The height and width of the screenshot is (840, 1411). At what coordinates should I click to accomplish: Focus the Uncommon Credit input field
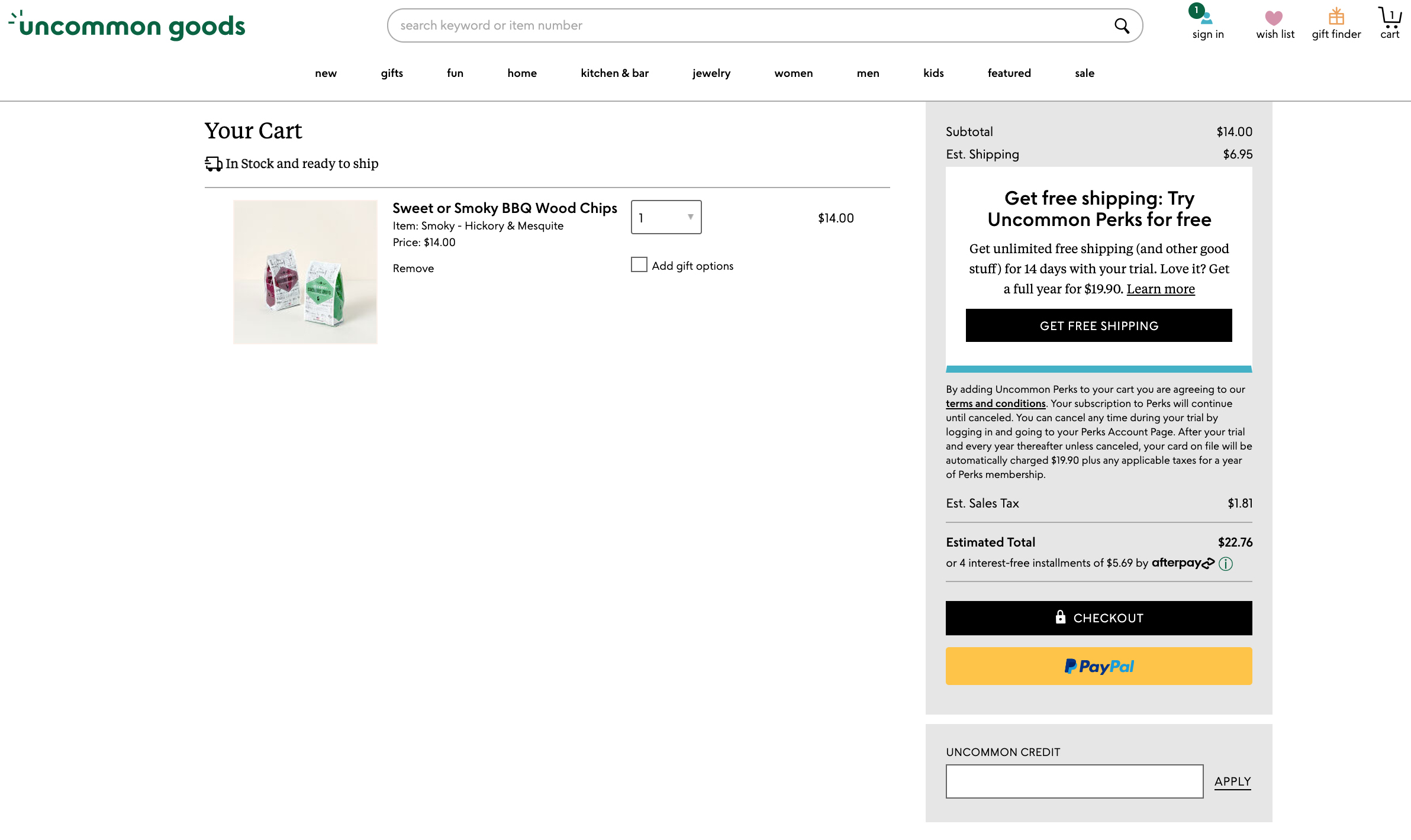tap(1074, 781)
